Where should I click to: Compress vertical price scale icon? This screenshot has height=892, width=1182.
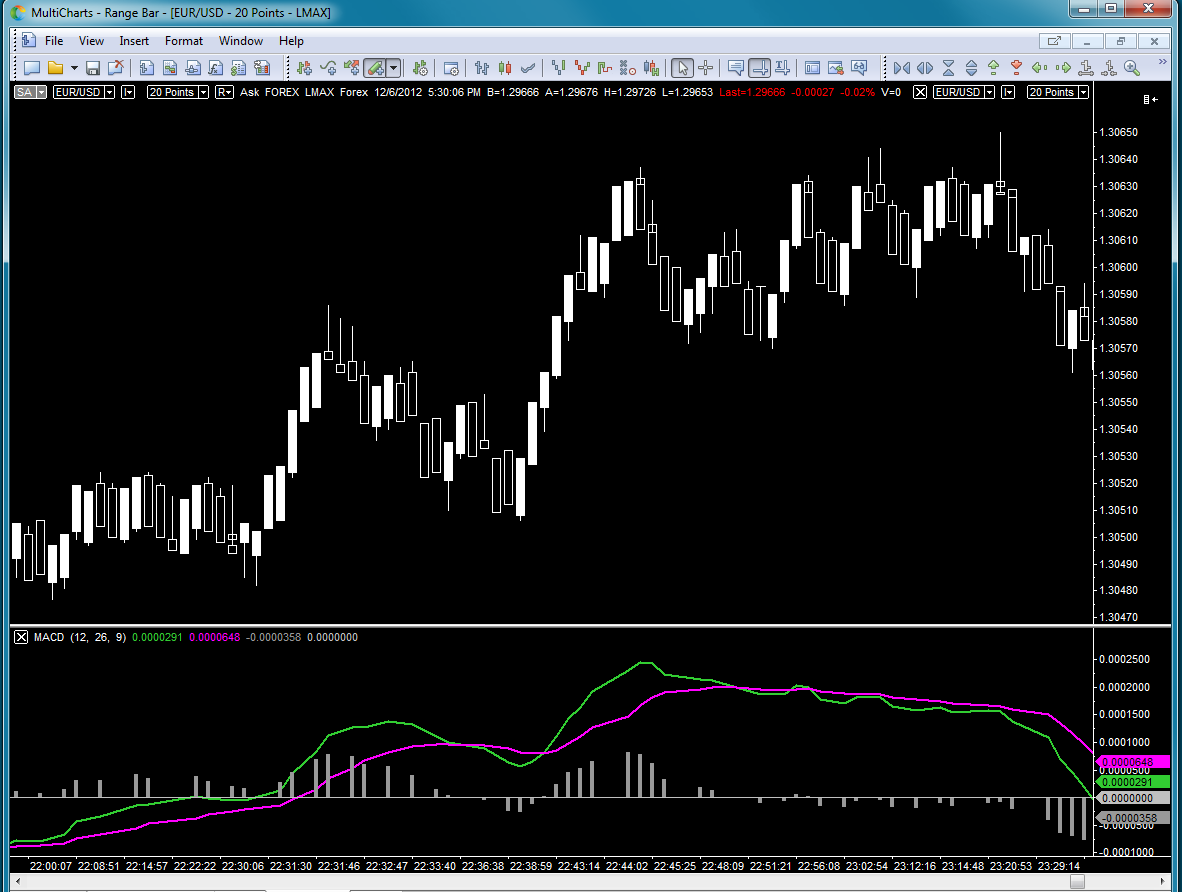[x=948, y=69]
